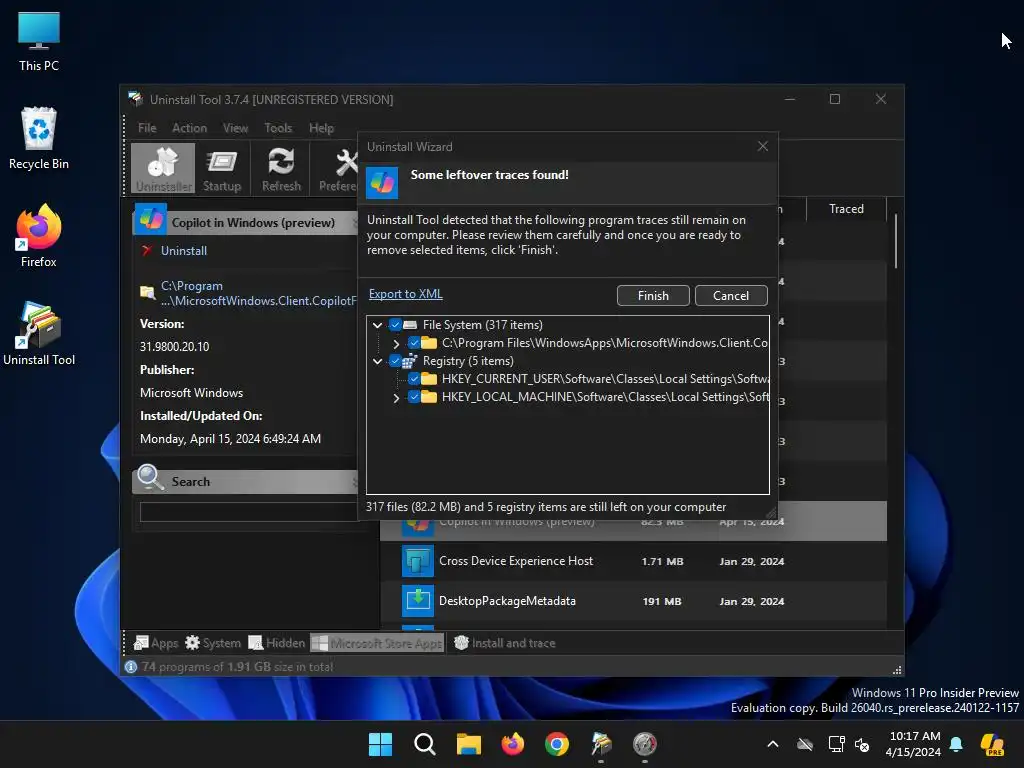Click the Uninstall link in details panel
1024x768 pixels.
pyautogui.click(x=184, y=251)
